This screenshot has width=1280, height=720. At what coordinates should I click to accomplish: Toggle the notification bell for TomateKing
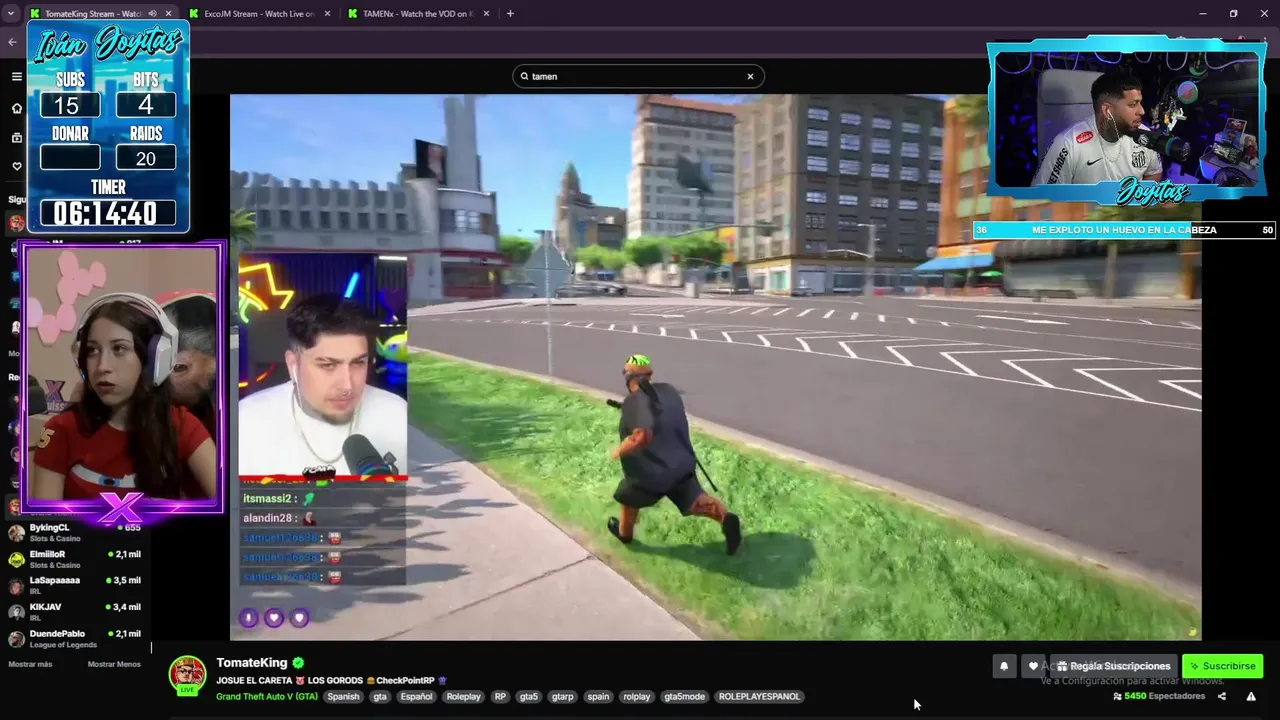[1004, 666]
